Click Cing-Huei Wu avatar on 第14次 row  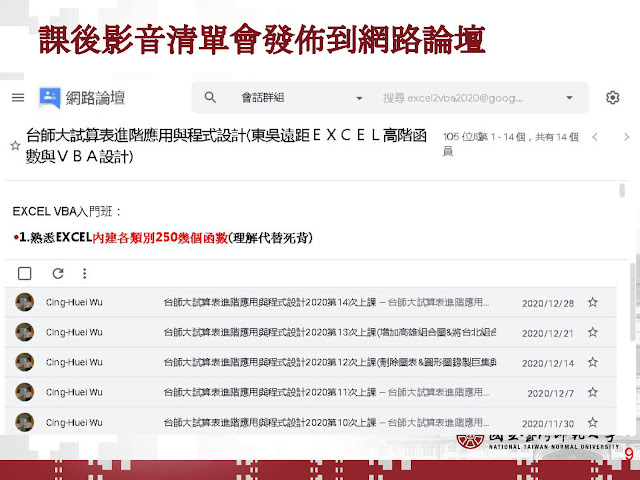point(24,302)
